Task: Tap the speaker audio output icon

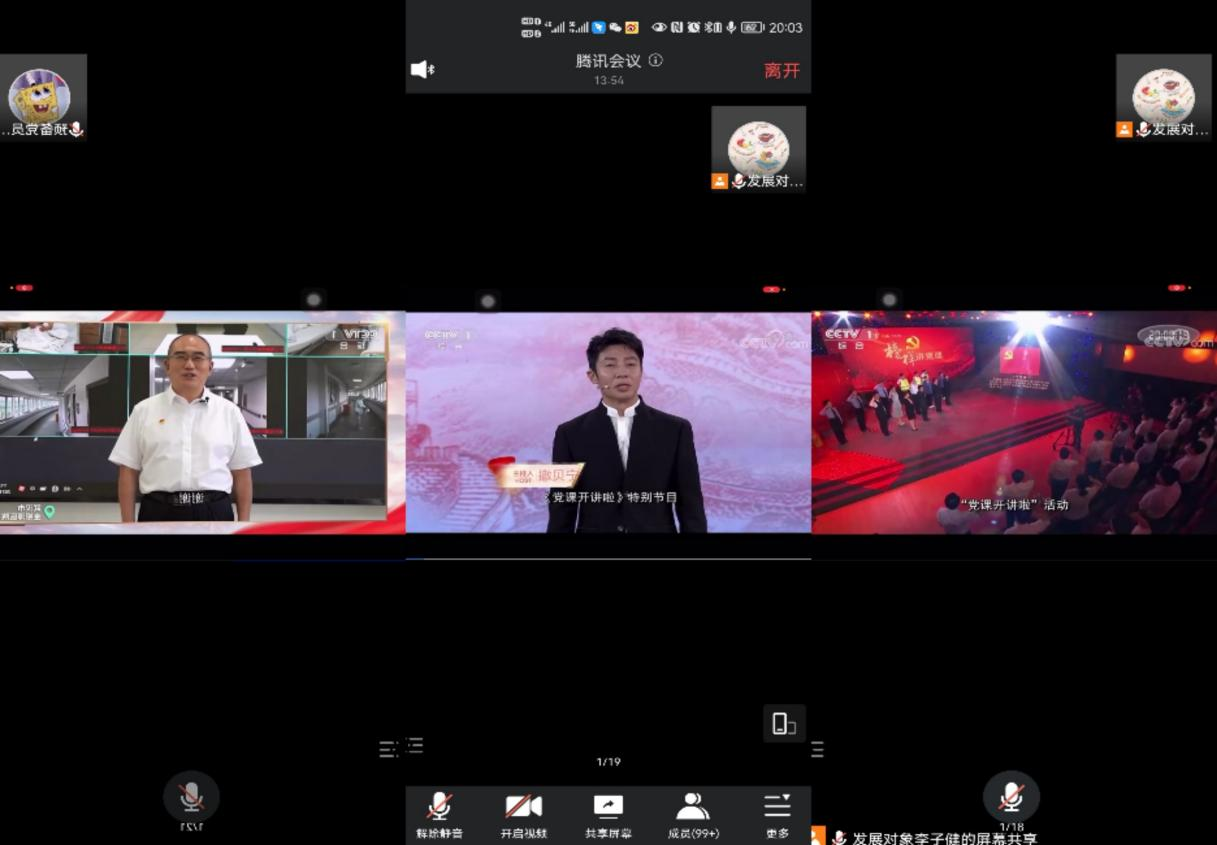Action: (422, 69)
